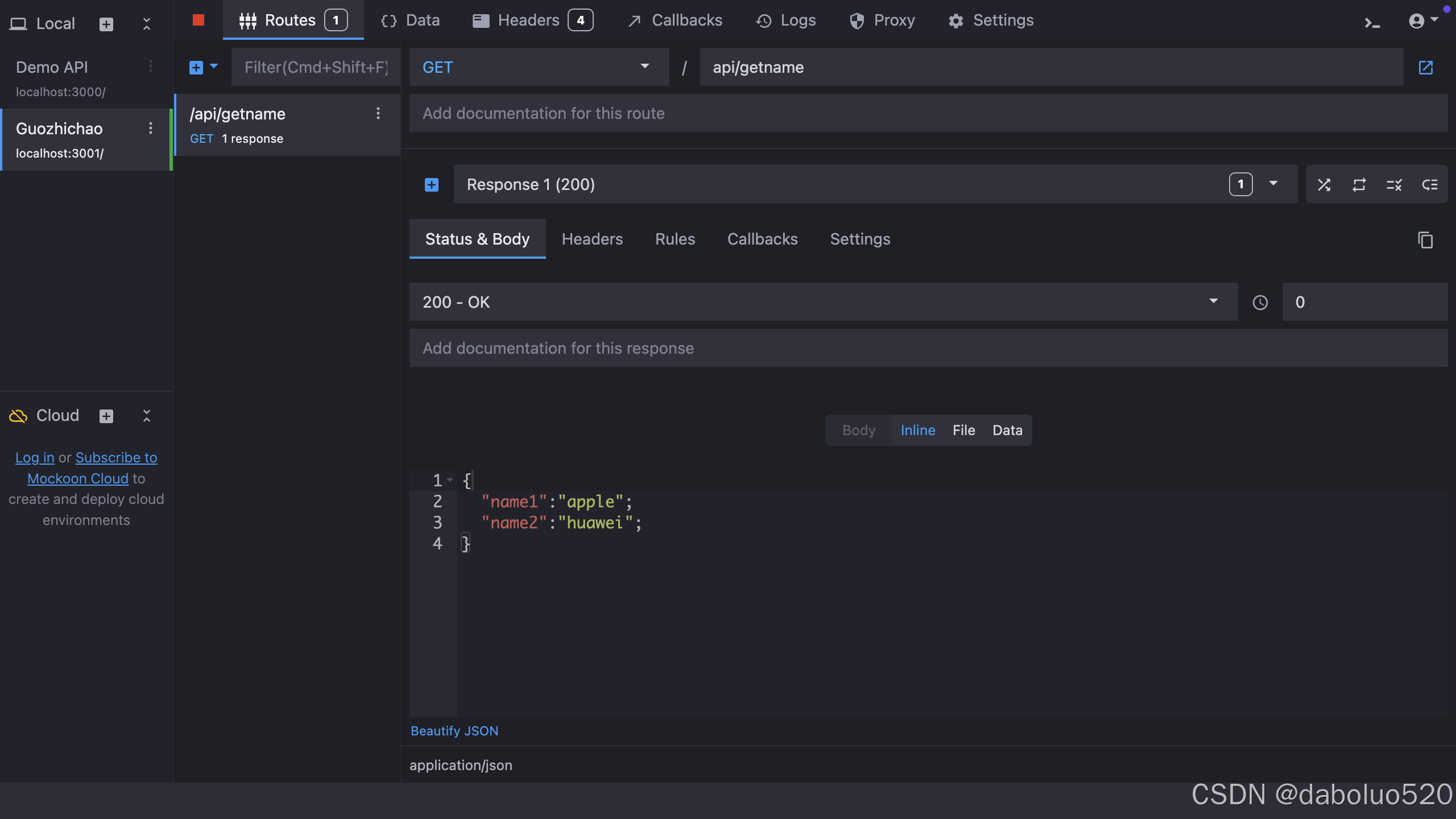Click the add cloud environment plus icon
Image resolution: width=1456 pixels, height=819 pixels.
[x=106, y=416]
